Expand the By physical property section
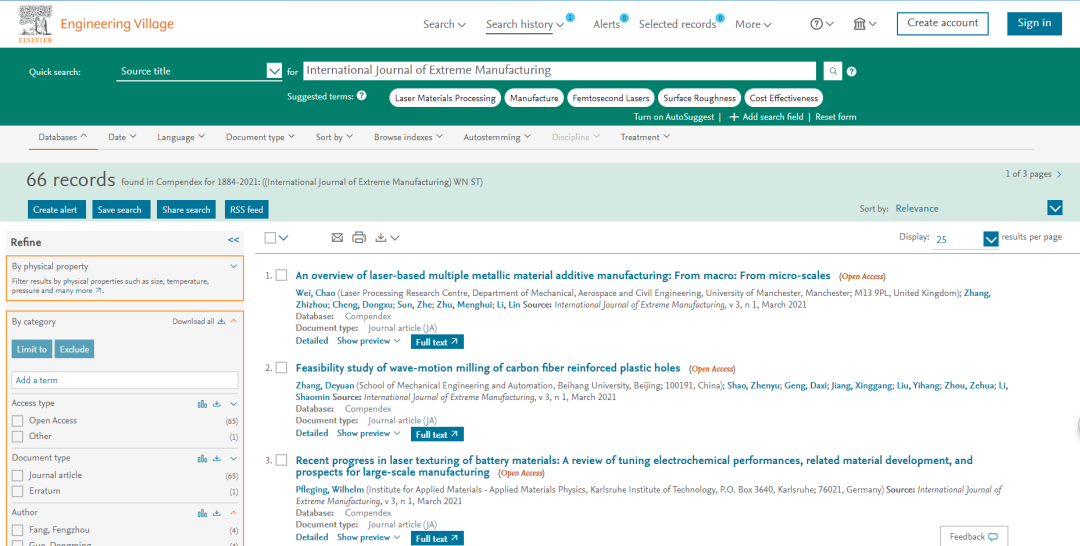 233,266
